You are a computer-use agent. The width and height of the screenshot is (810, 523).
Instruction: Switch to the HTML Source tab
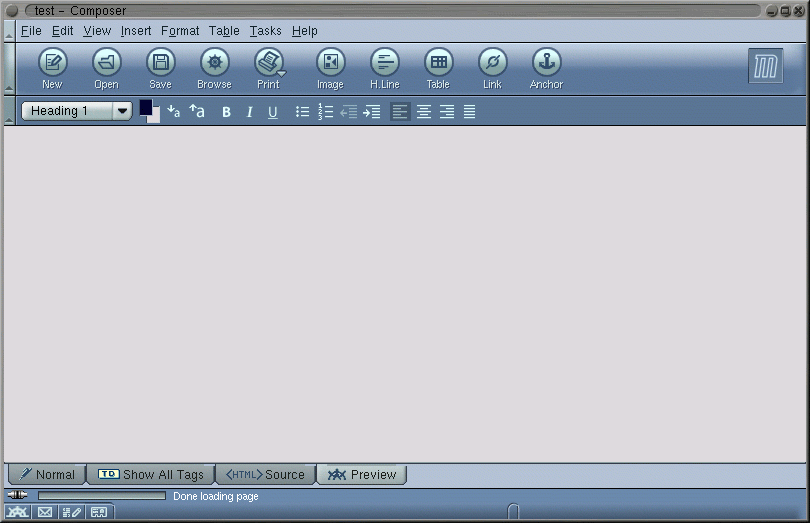tap(266, 474)
